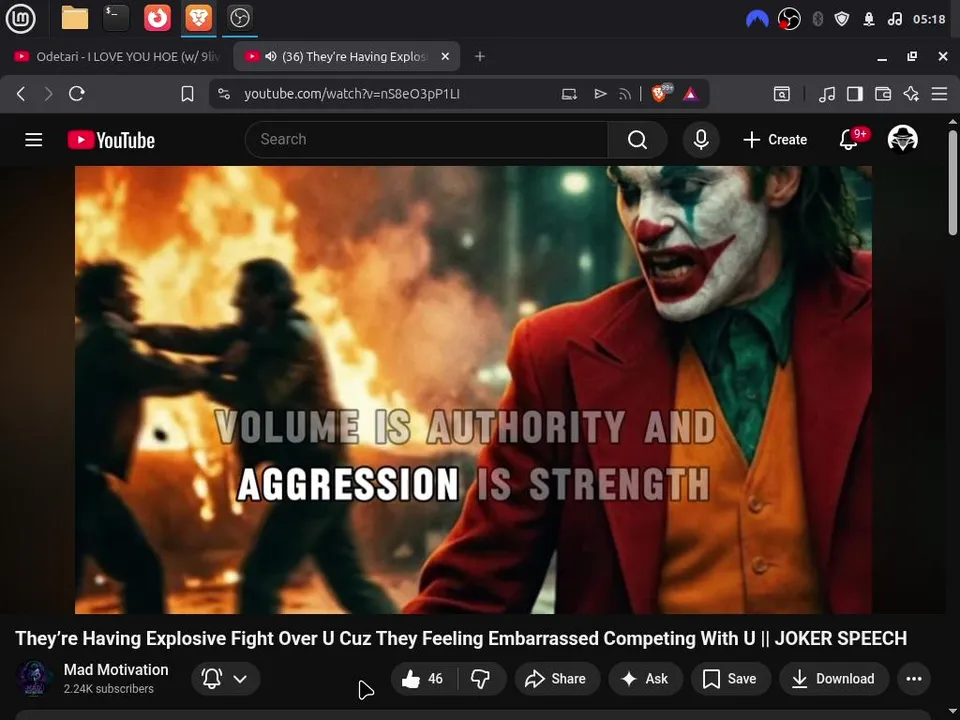Open the music note sound tray icon

894,19
